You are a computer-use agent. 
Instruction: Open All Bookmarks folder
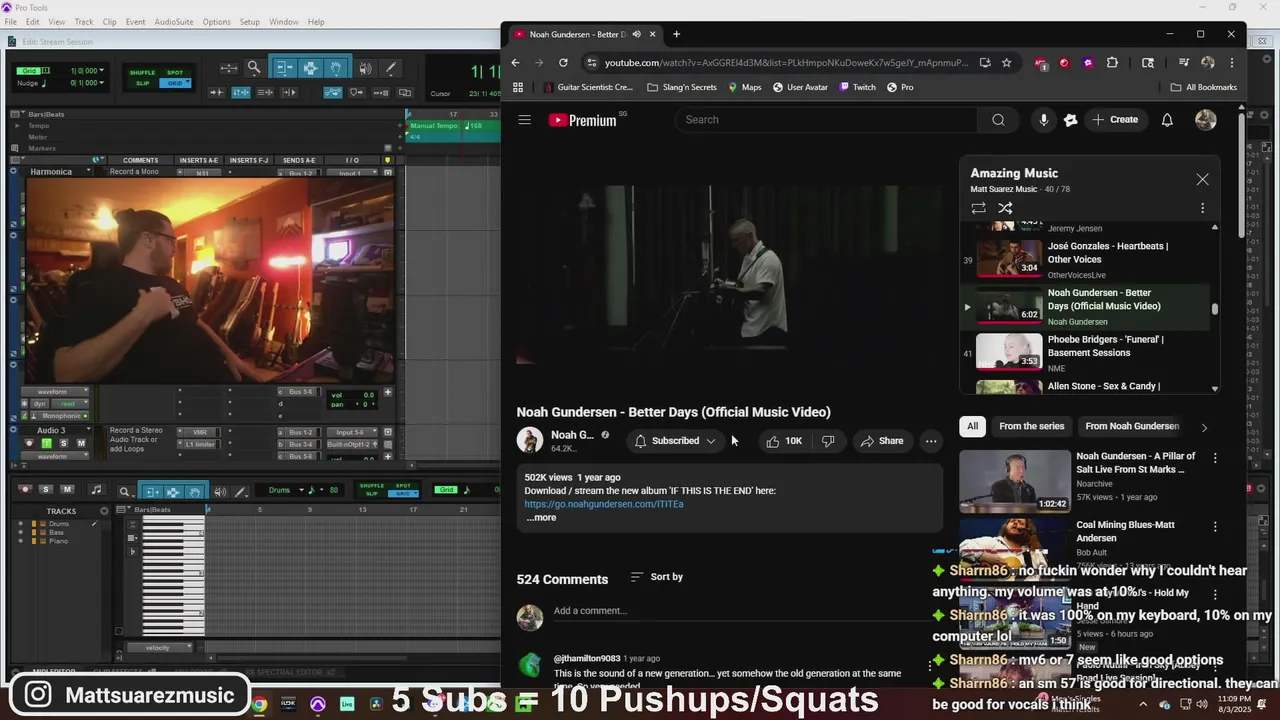[x=1204, y=87]
